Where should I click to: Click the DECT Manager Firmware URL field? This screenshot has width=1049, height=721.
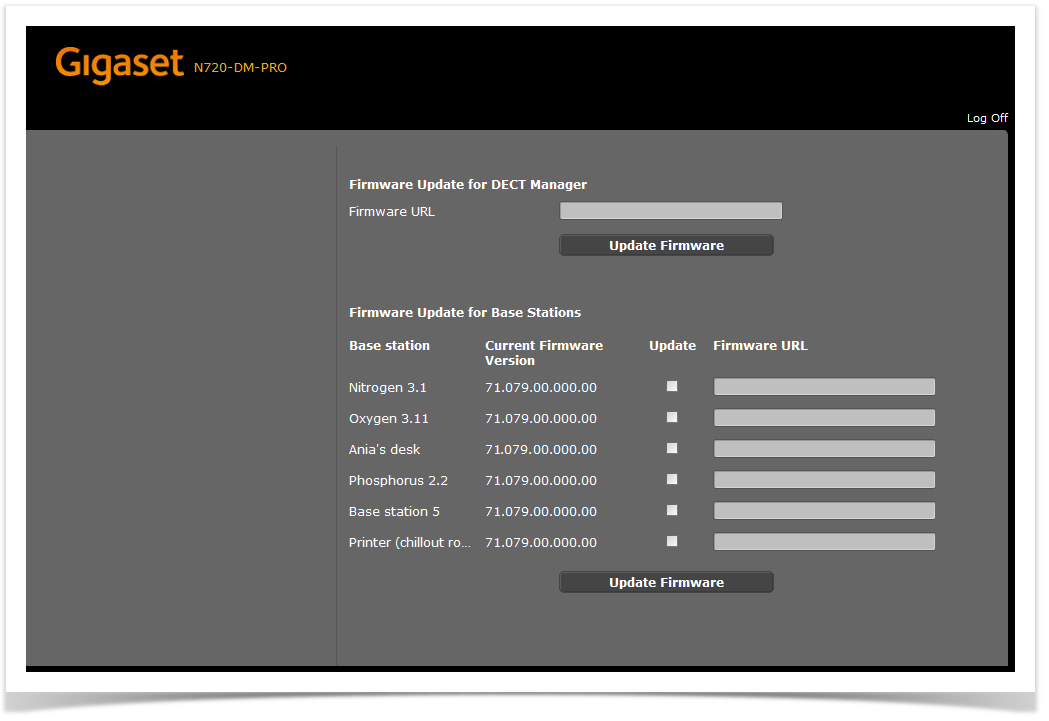tap(670, 211)
